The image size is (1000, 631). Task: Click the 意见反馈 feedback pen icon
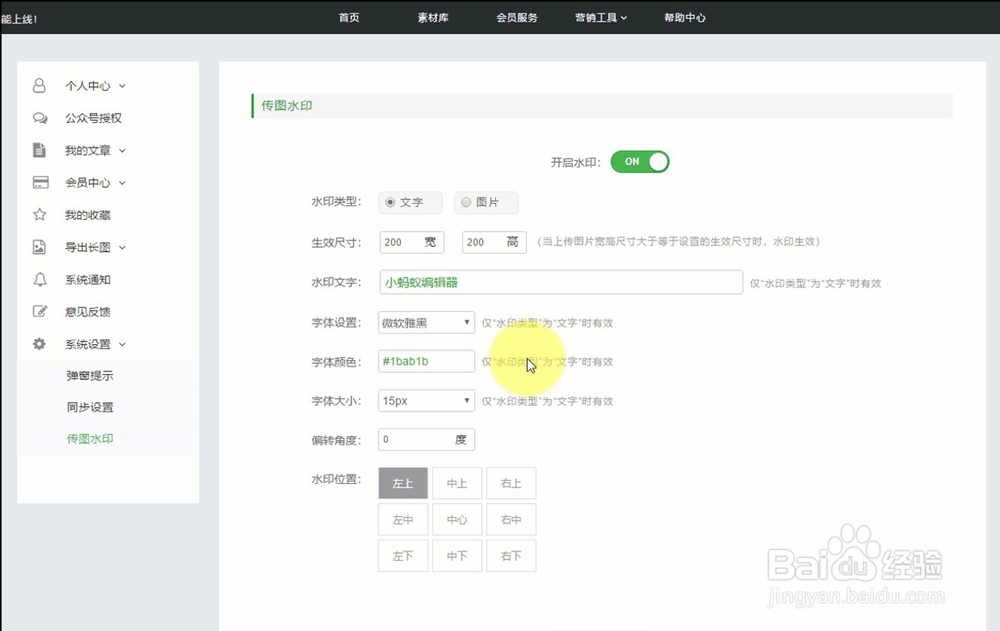click(x=39, y=311)
